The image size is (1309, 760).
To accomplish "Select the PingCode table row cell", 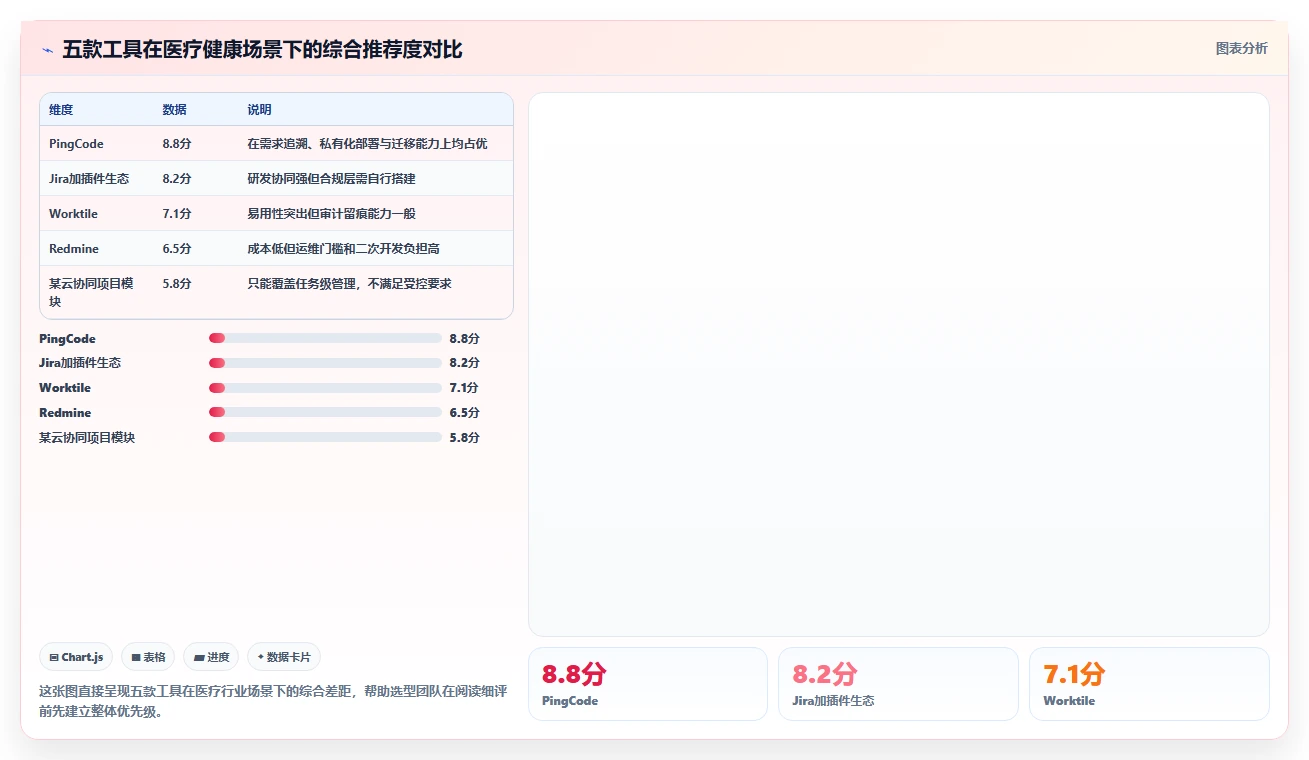I will [x=76, y=144].
